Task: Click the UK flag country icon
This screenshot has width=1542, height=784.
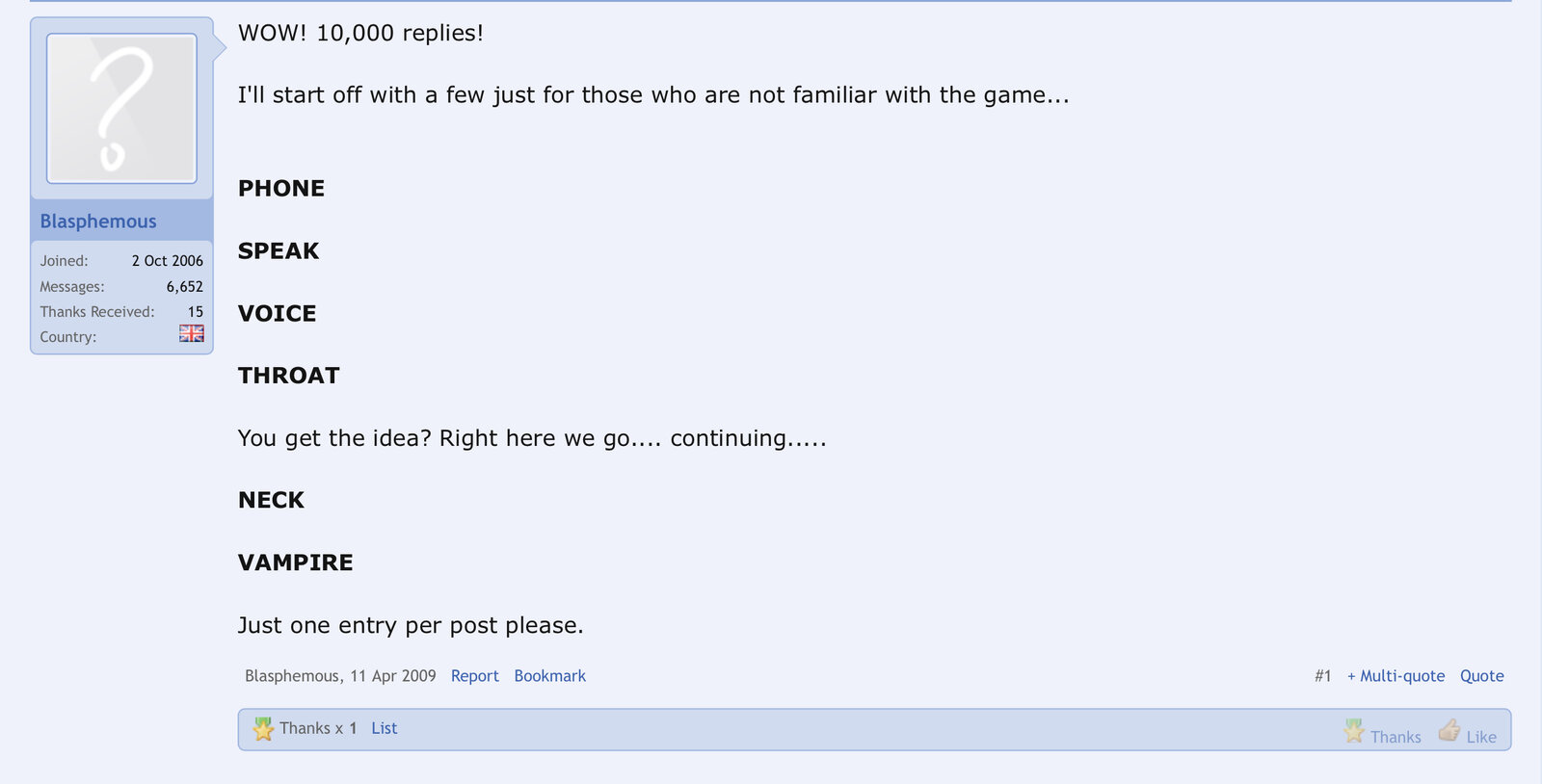Action: pyautogui.click(x=192, y=333)
